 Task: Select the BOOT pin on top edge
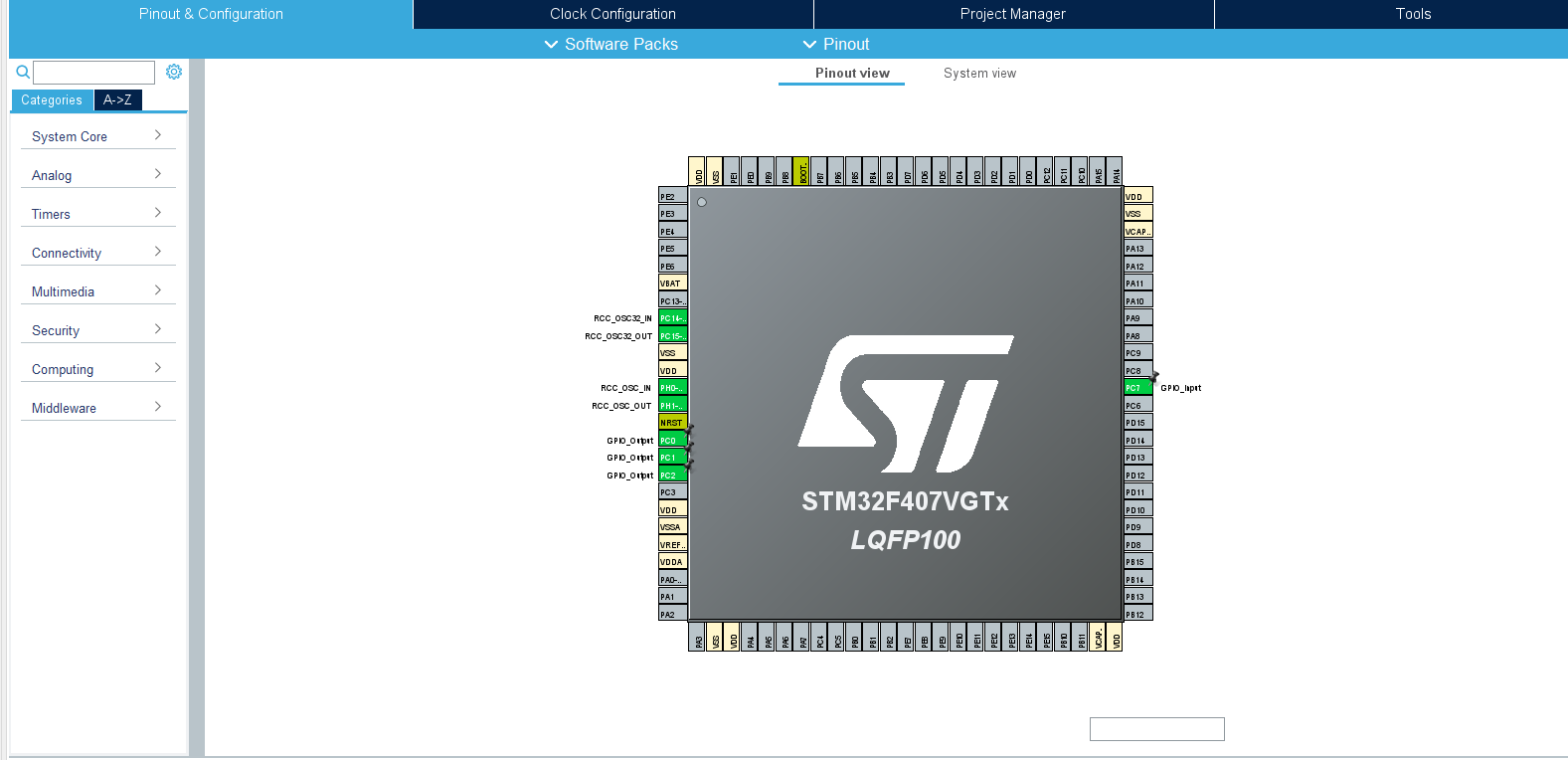click(x=801, y=171)
